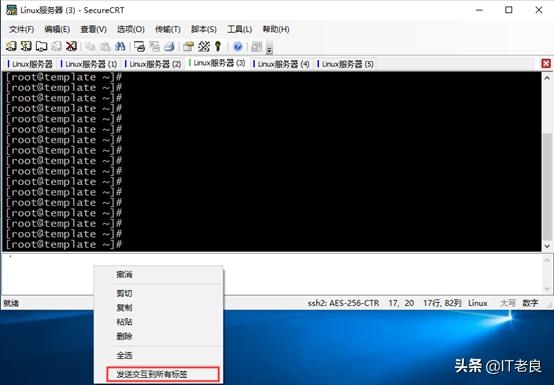
Task: Click the terminal vertical scrollbar thumb
Action: pos(547,187)
